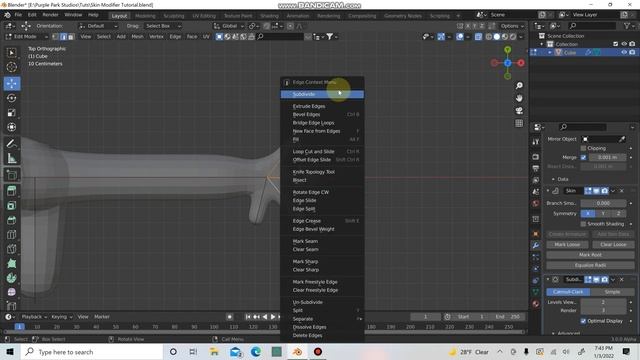The height and width of the screenshot is (360, 640).
Task: Toggle Collection exclude checkbox in outliner
Action: pos(616,44)
